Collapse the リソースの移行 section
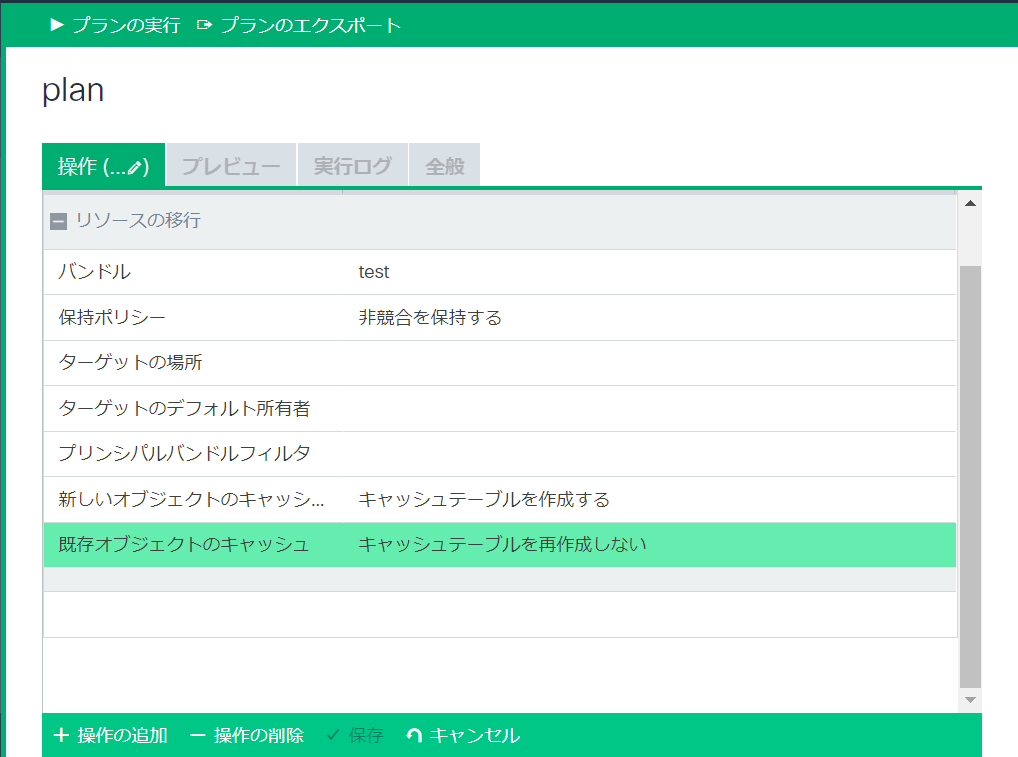Viewport: 1018px width, 757px height. pos(58,221)
